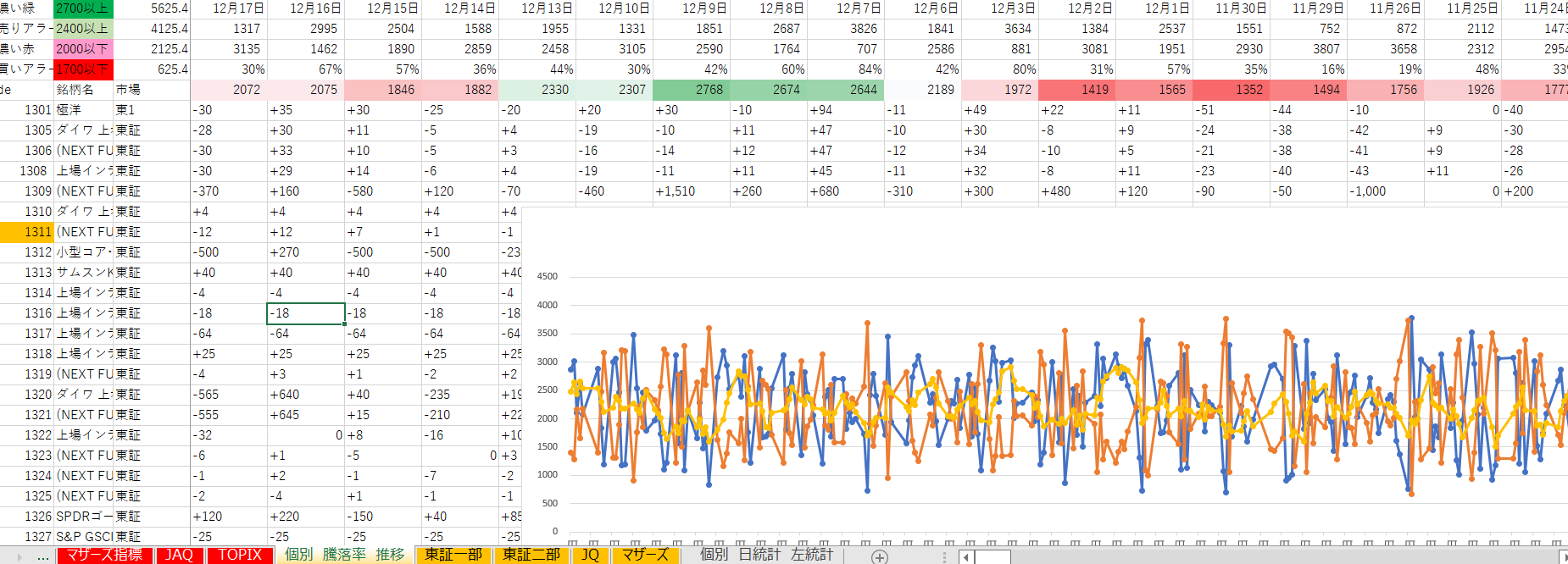Viewport: 1568px width, 564px height.
Task: Click the red 1700以下 legend cell
Action: pos(83,69)
